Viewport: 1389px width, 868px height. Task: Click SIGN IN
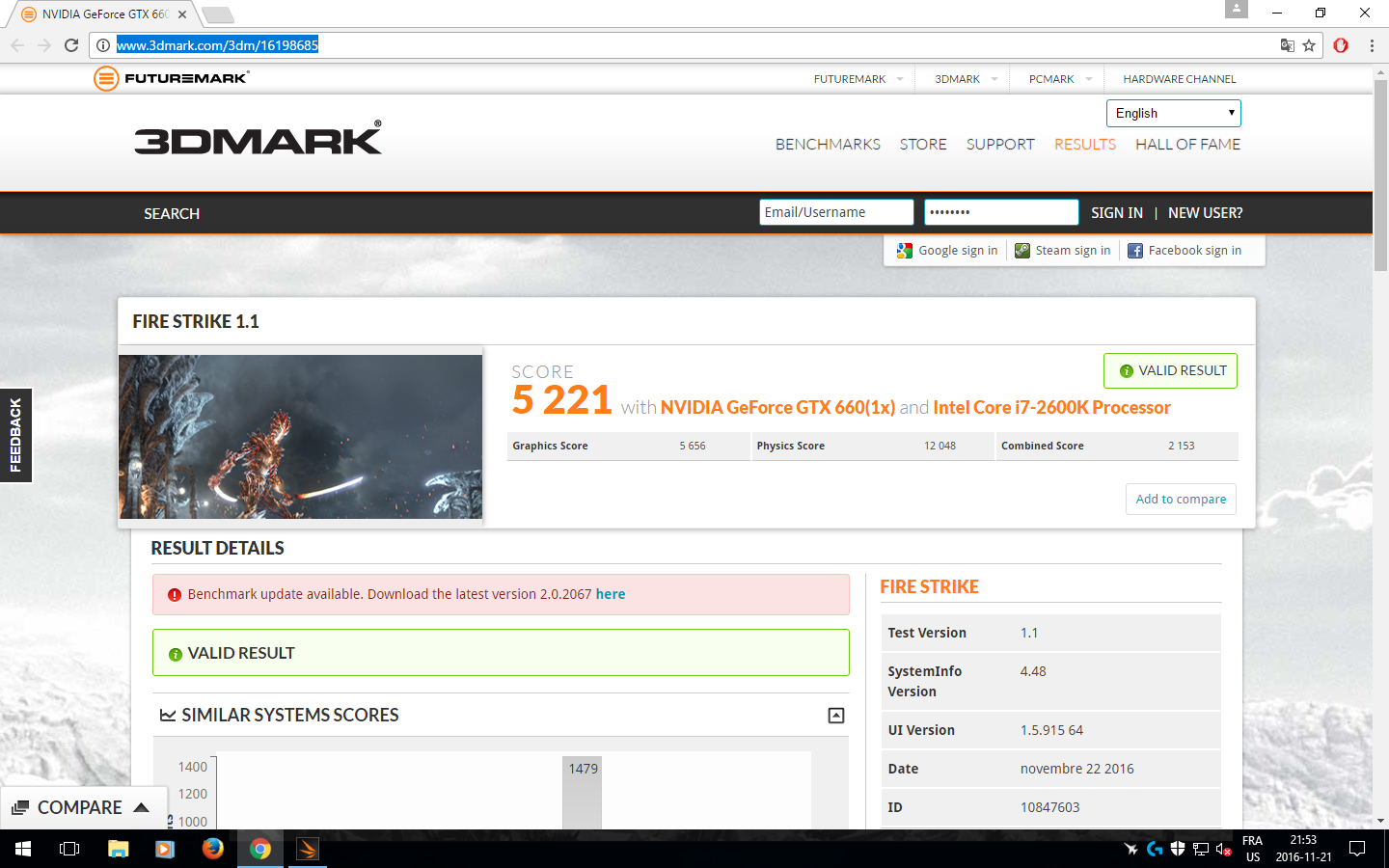click(x=1117, y=213)
